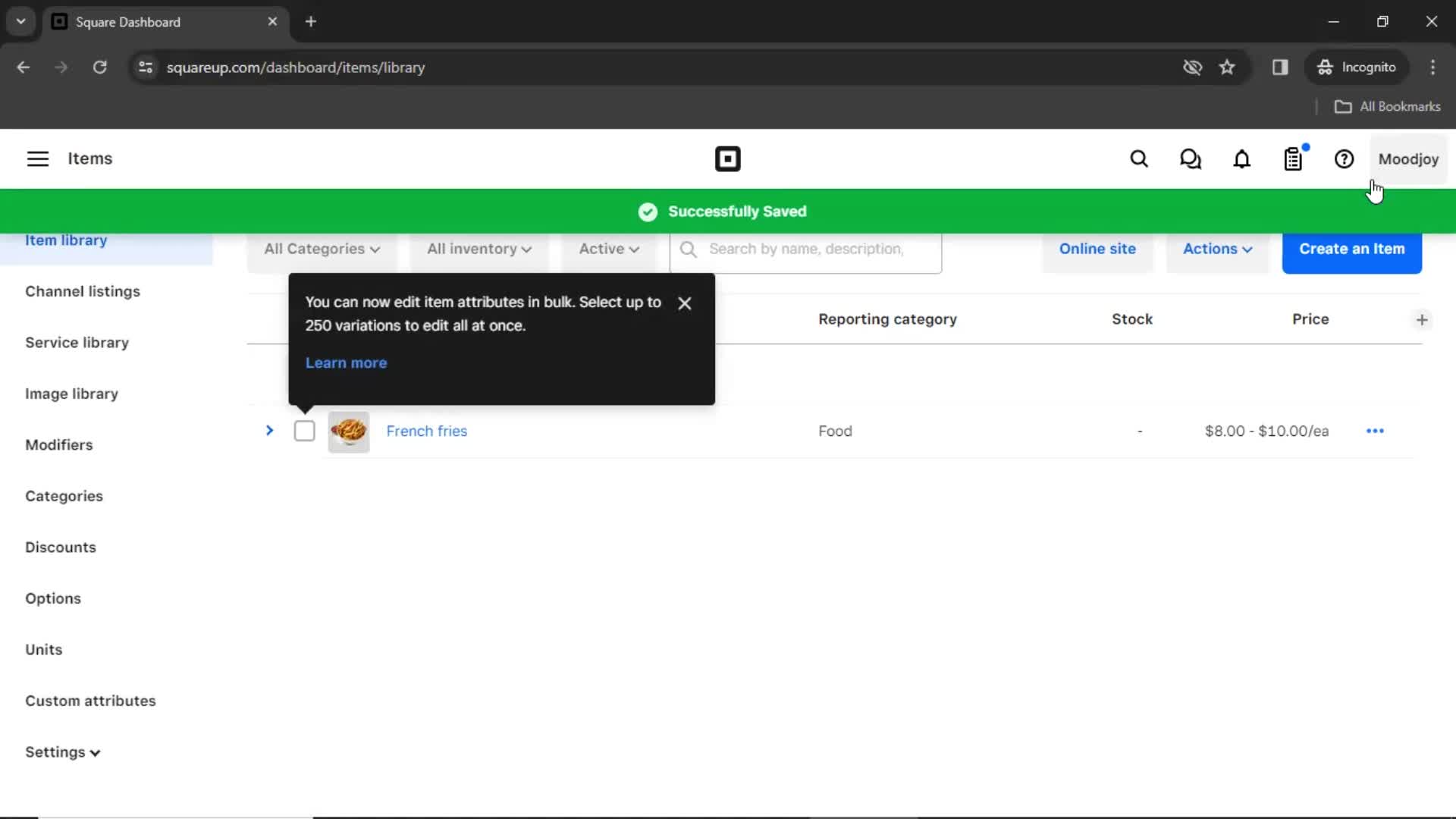This screenshot has height=819, width=1456.
Task: Go to Service library
Action: click(x=77, y=343)
